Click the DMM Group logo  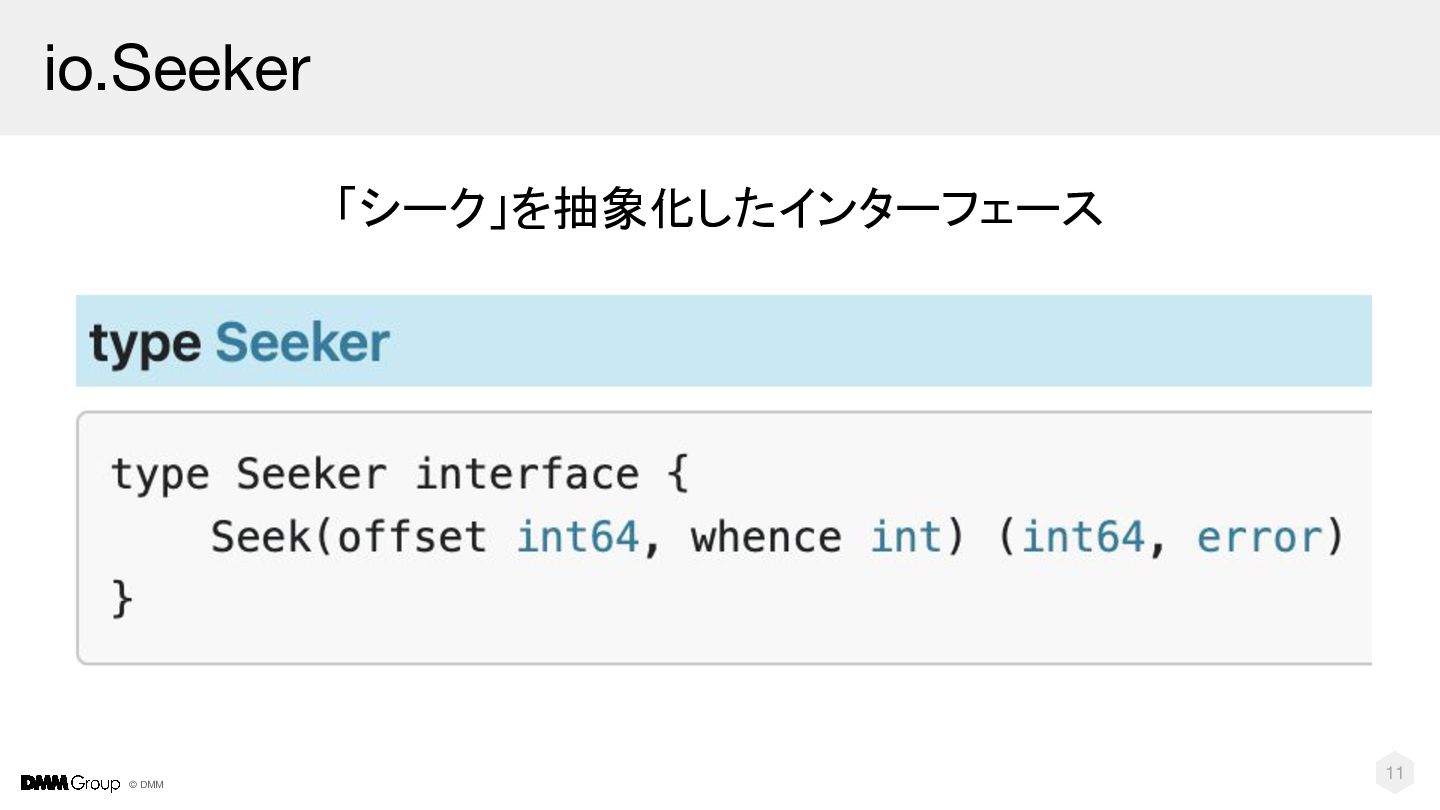[x=70, y=783]
